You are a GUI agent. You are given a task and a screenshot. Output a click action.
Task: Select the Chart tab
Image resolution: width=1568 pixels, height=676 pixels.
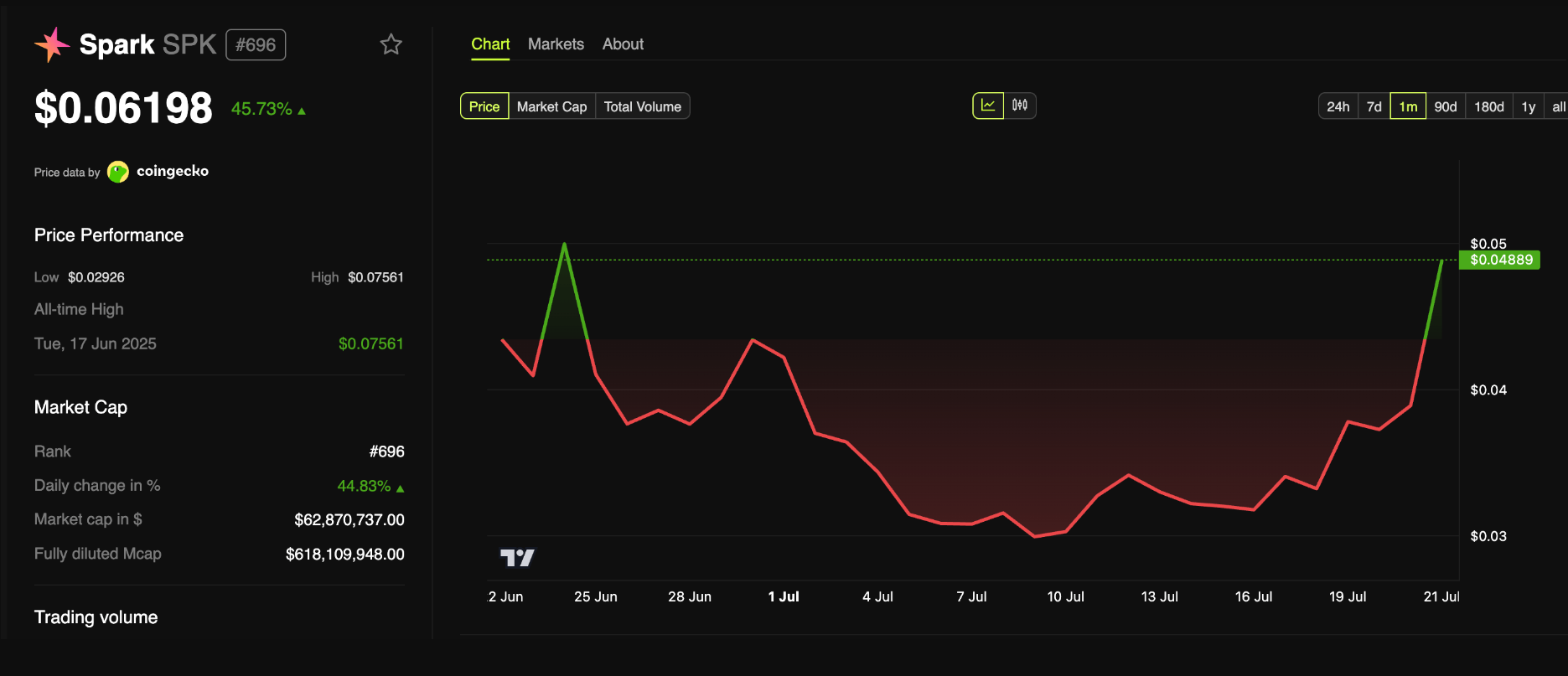tap(490, 44)
